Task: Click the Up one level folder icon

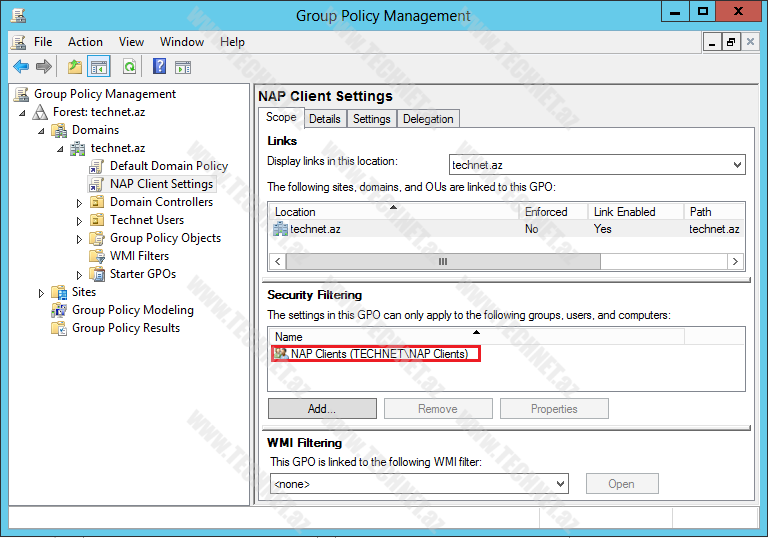Action: 75,67
